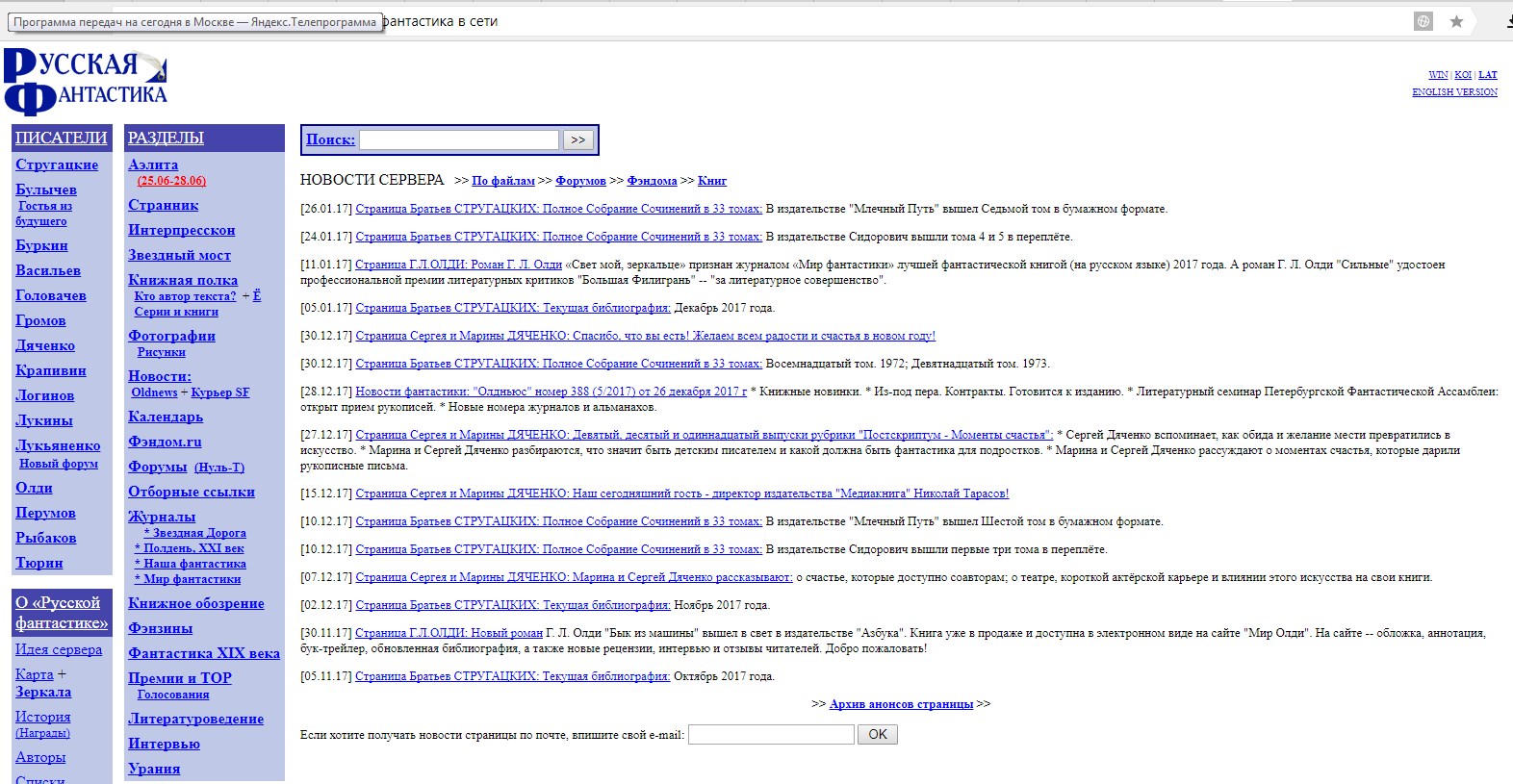Open the Рыбаков author page

(45, 538)
